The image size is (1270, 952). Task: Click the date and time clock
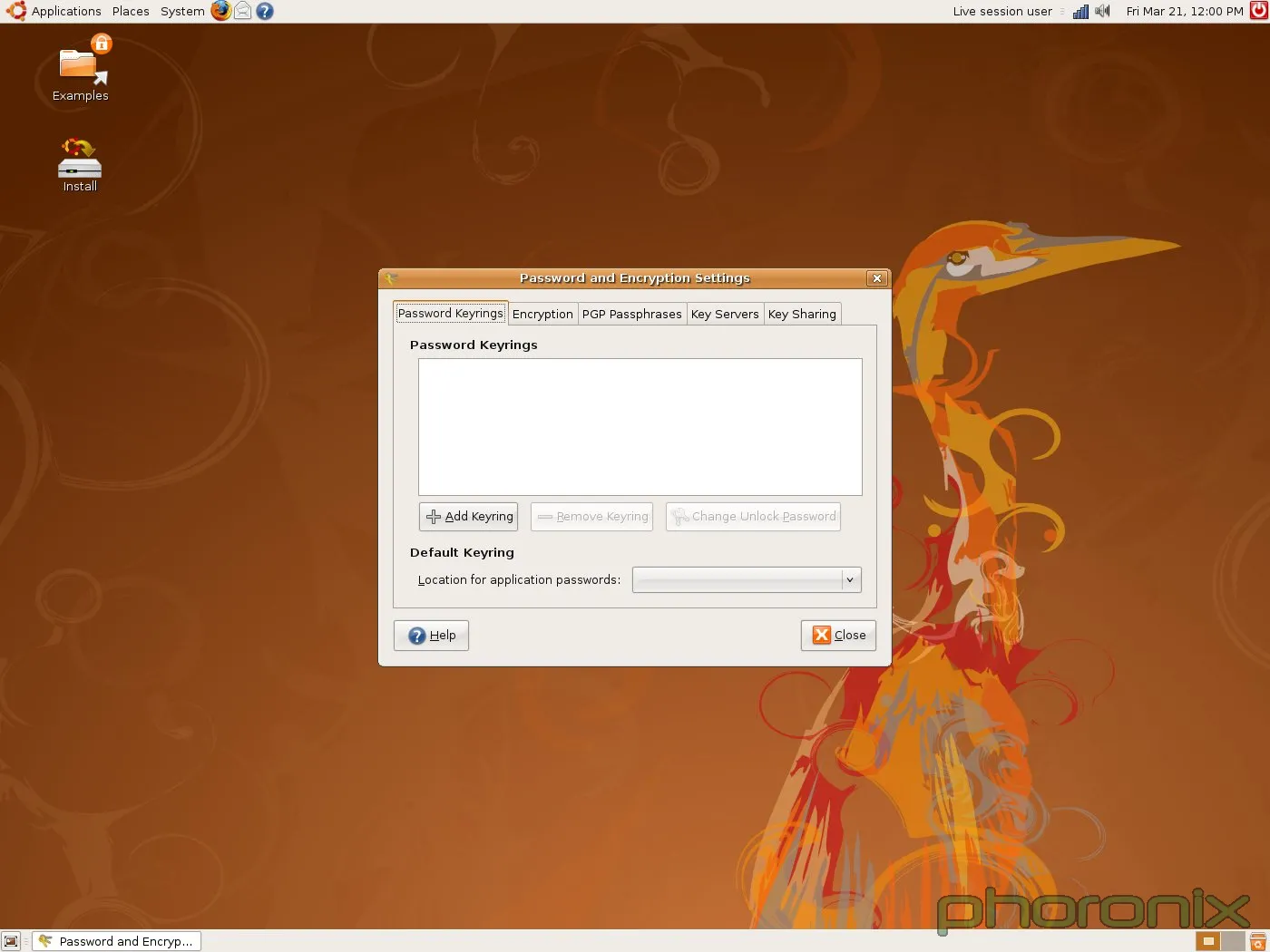coord(1185,11)
